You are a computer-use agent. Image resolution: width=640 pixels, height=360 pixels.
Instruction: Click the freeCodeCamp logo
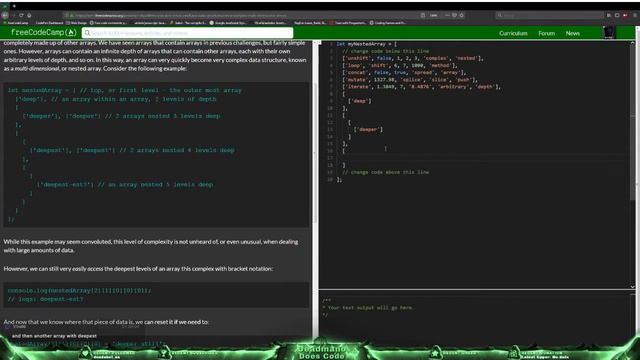(x=43, y=32)
